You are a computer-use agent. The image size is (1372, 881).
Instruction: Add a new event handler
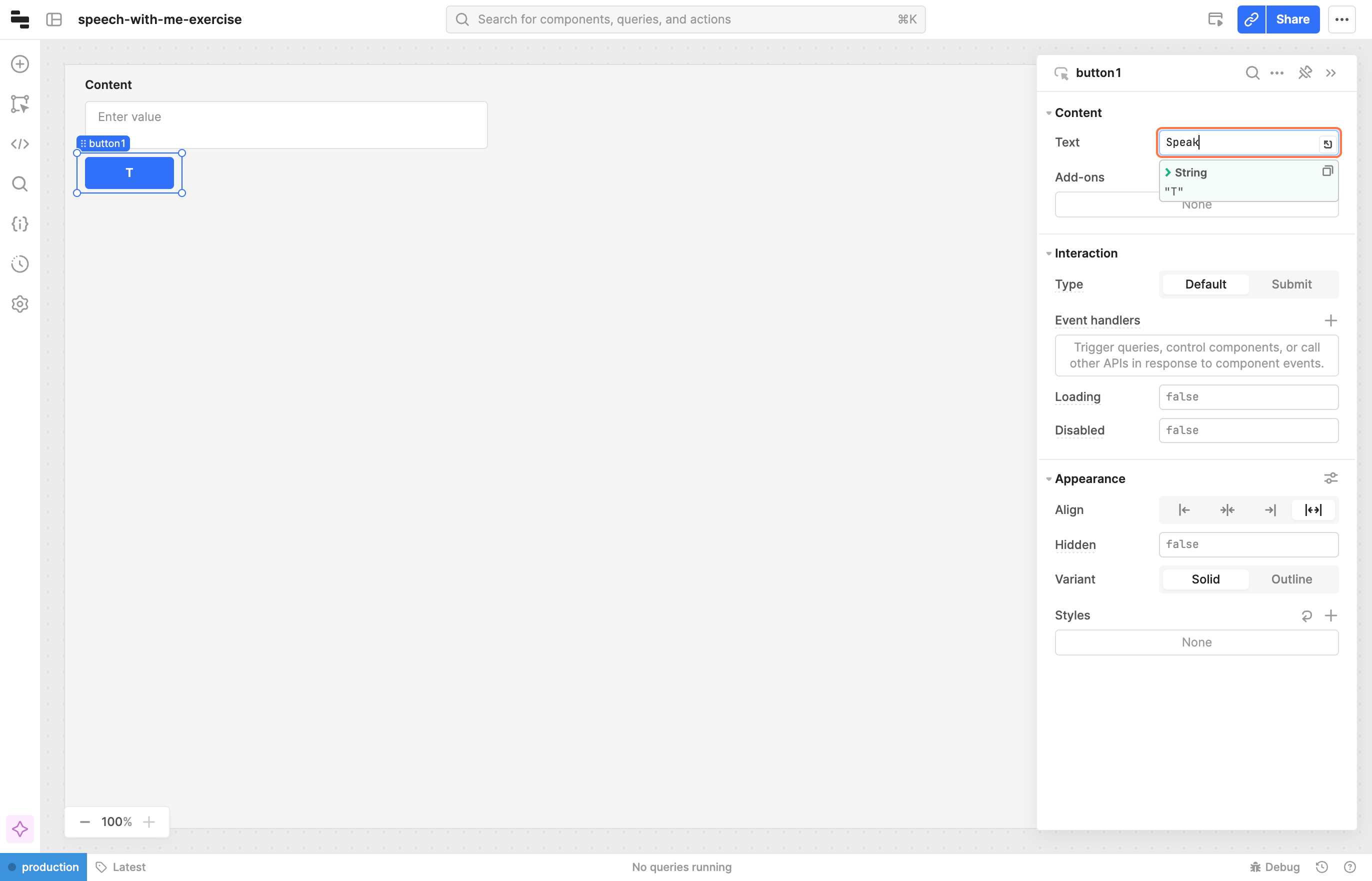pyautogui.click(x=1330, y=320)
